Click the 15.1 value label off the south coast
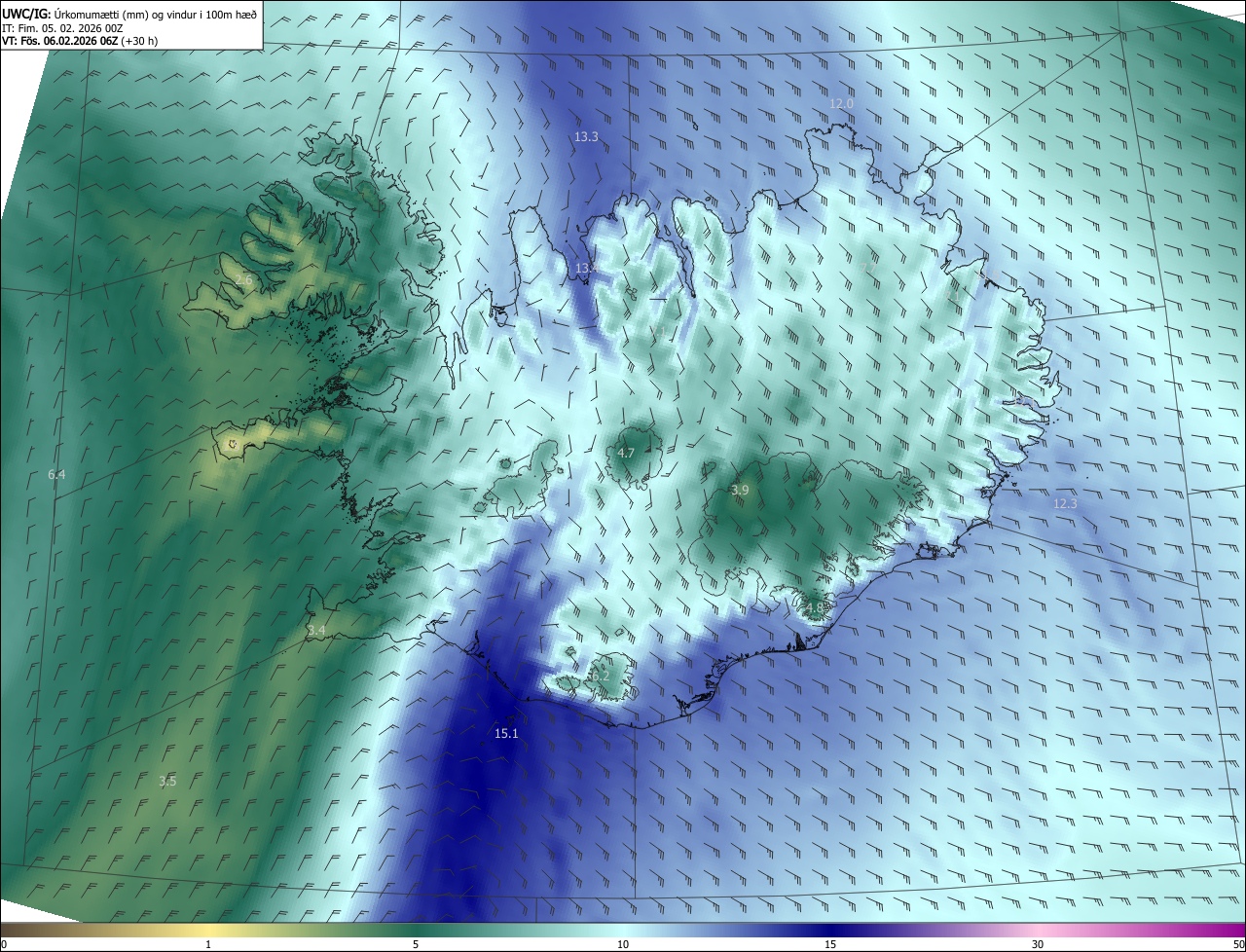The height and width of the screenshot is (952, 1246). (506, 733)
